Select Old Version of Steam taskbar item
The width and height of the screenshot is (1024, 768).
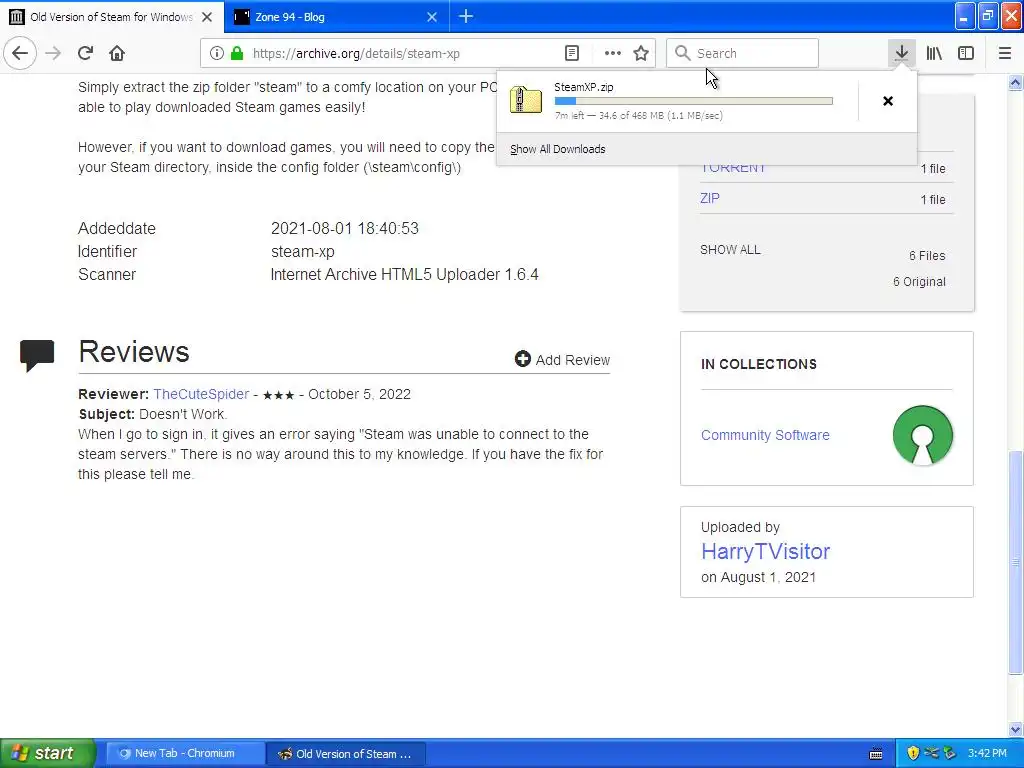pyautogui.click(x=346, y=754)
